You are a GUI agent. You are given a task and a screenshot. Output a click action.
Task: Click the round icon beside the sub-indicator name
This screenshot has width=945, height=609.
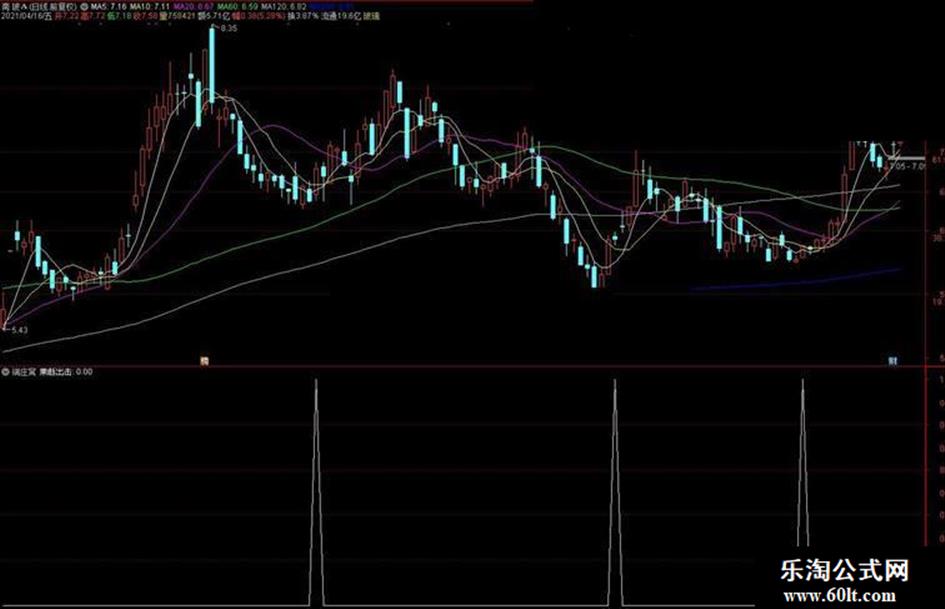(5, 372)
